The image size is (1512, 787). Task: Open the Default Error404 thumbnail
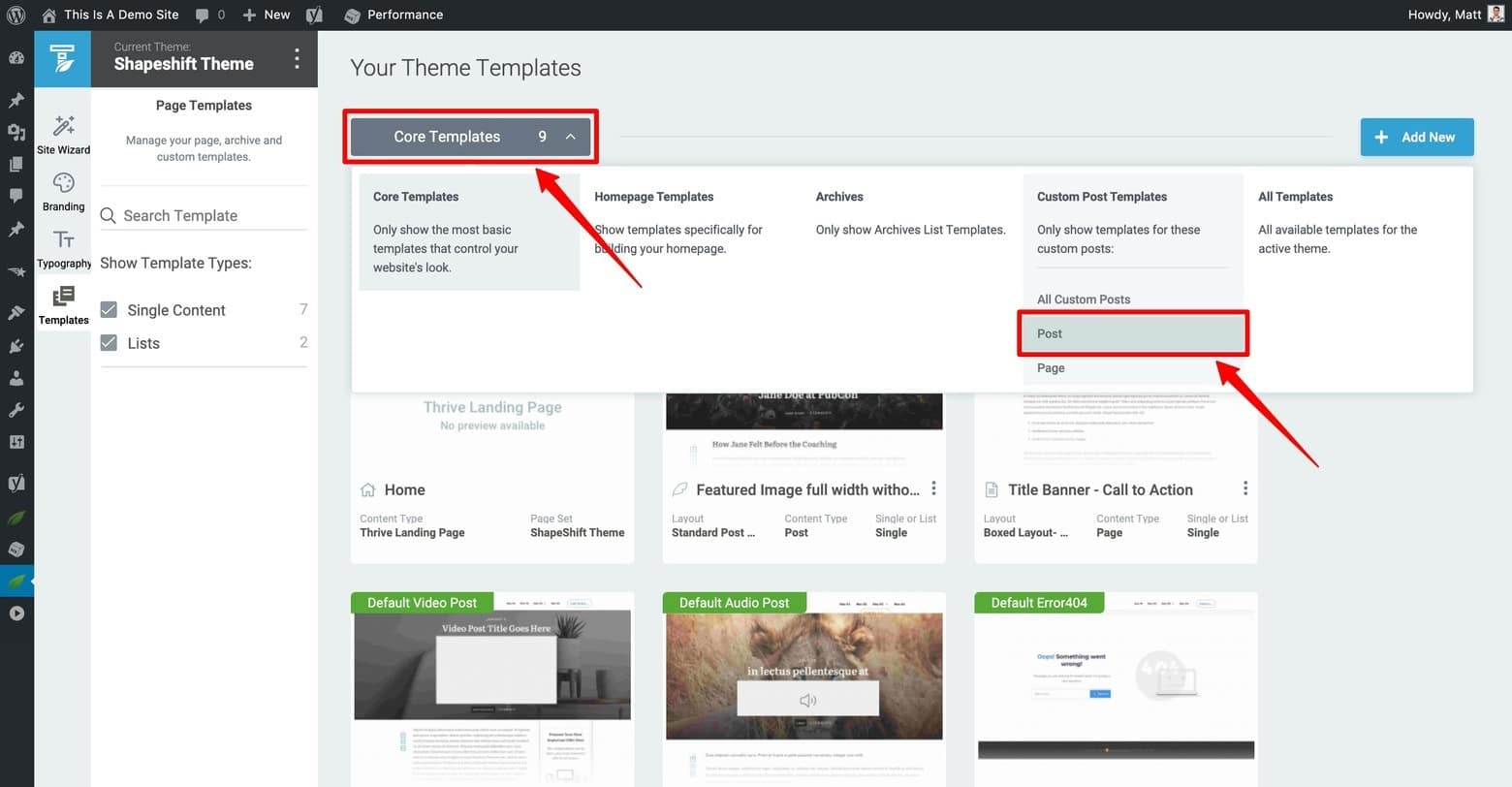(x=1117, y=688)
